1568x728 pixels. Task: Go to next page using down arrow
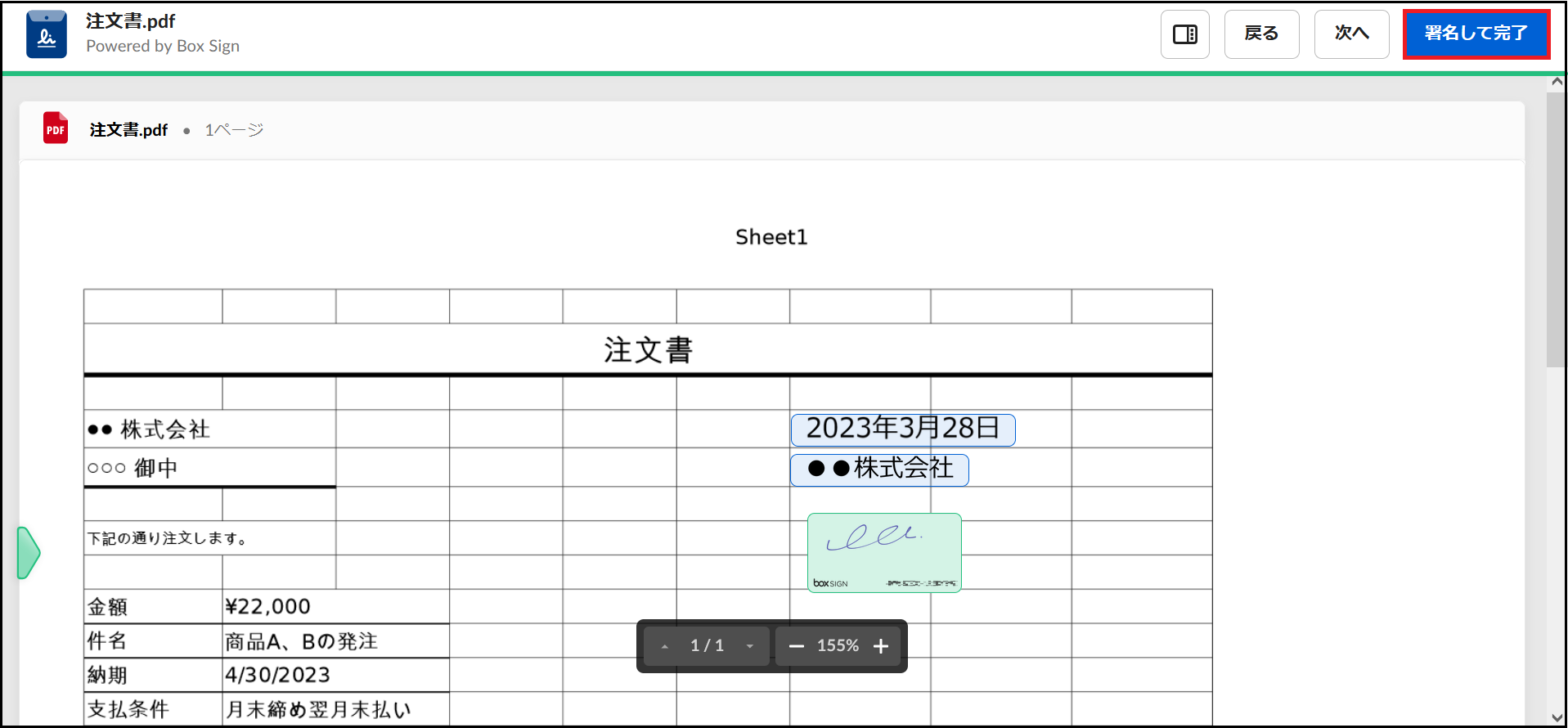coord(749,646)
